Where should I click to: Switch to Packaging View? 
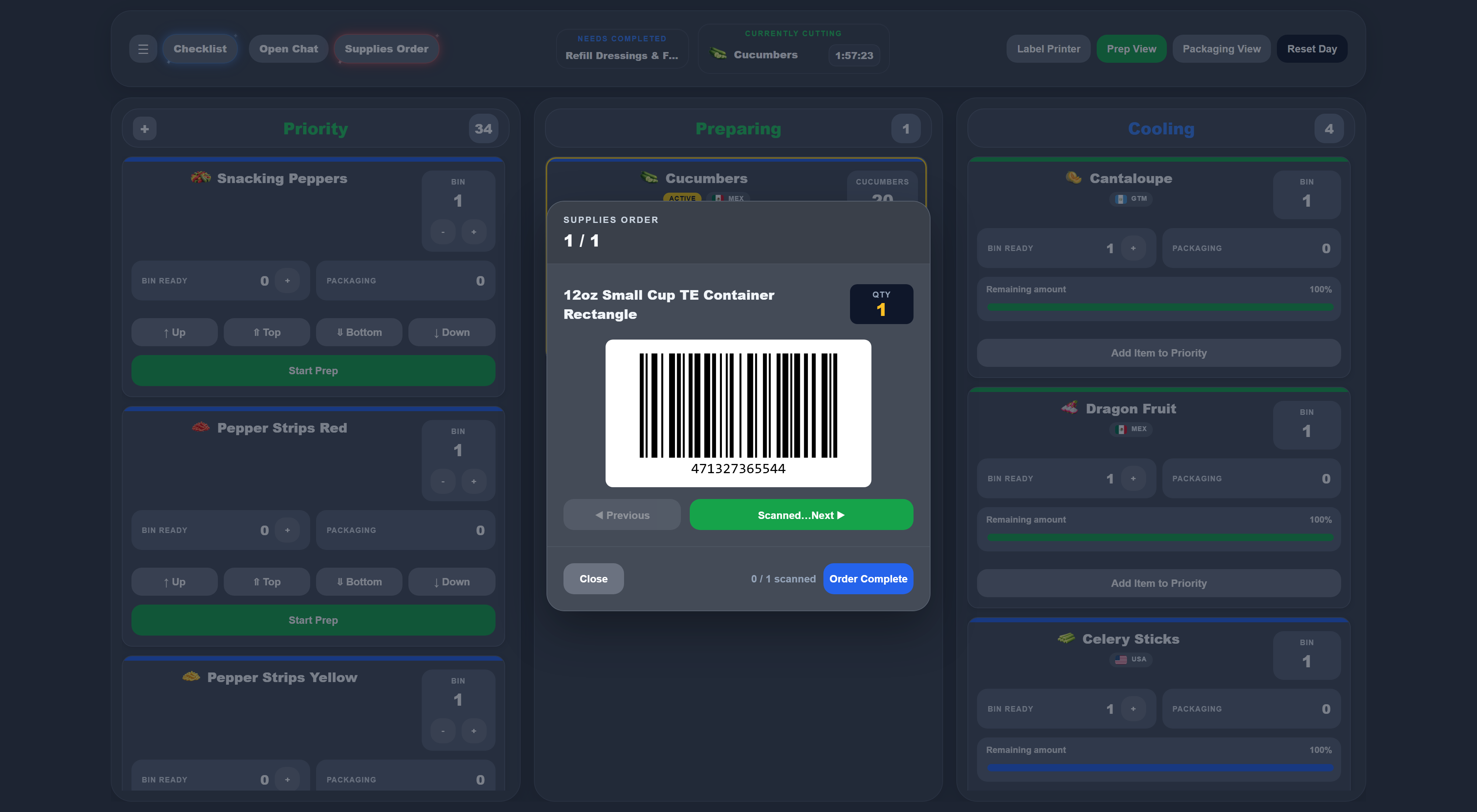(x=1221, y=49)
